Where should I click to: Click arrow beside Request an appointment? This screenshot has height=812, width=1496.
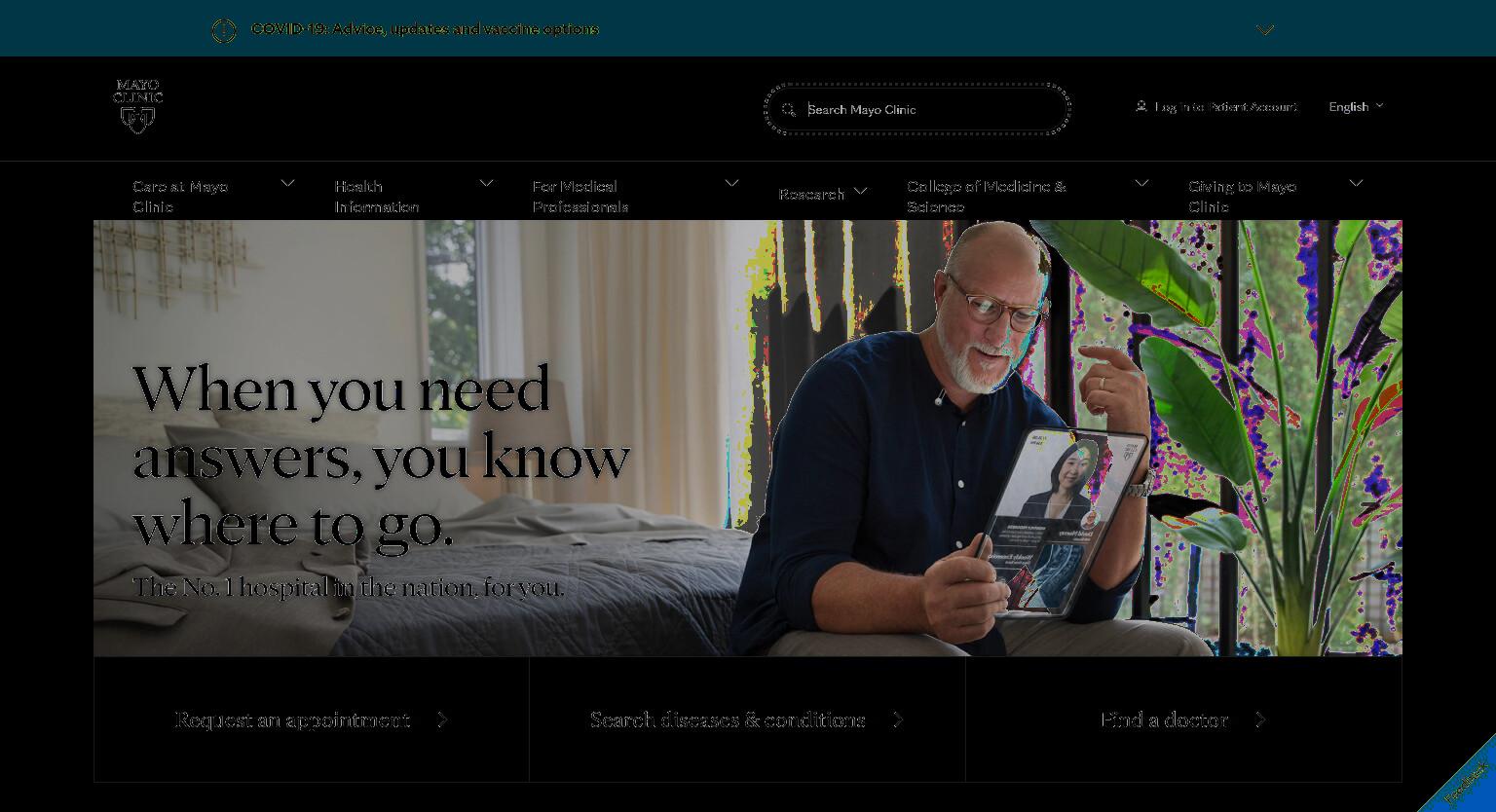(442, 720)
